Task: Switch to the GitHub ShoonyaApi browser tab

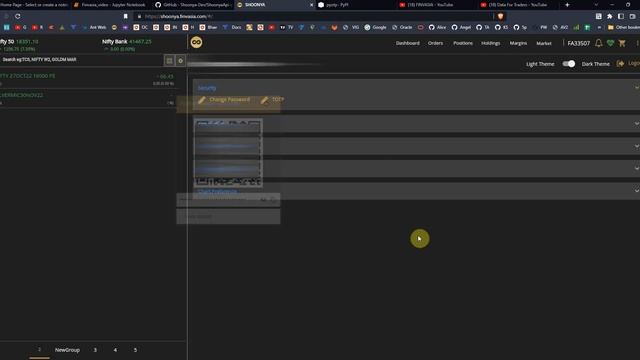Action: pos(193,5)
